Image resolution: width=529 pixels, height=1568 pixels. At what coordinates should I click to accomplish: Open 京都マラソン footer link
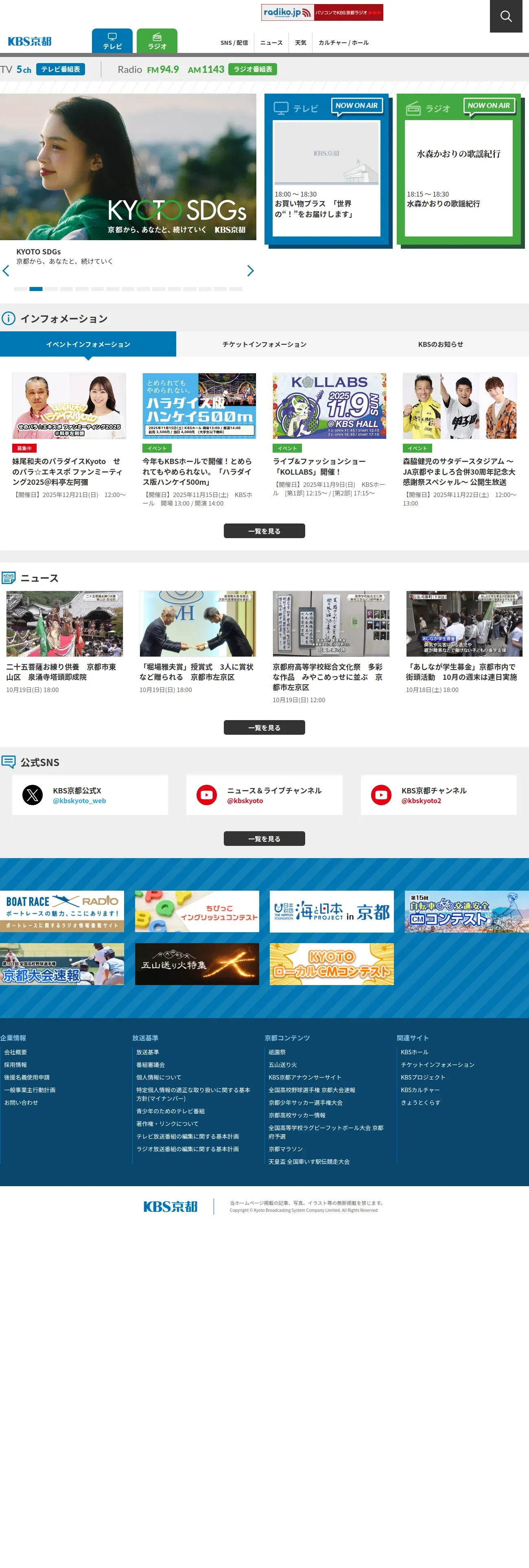286,1149
